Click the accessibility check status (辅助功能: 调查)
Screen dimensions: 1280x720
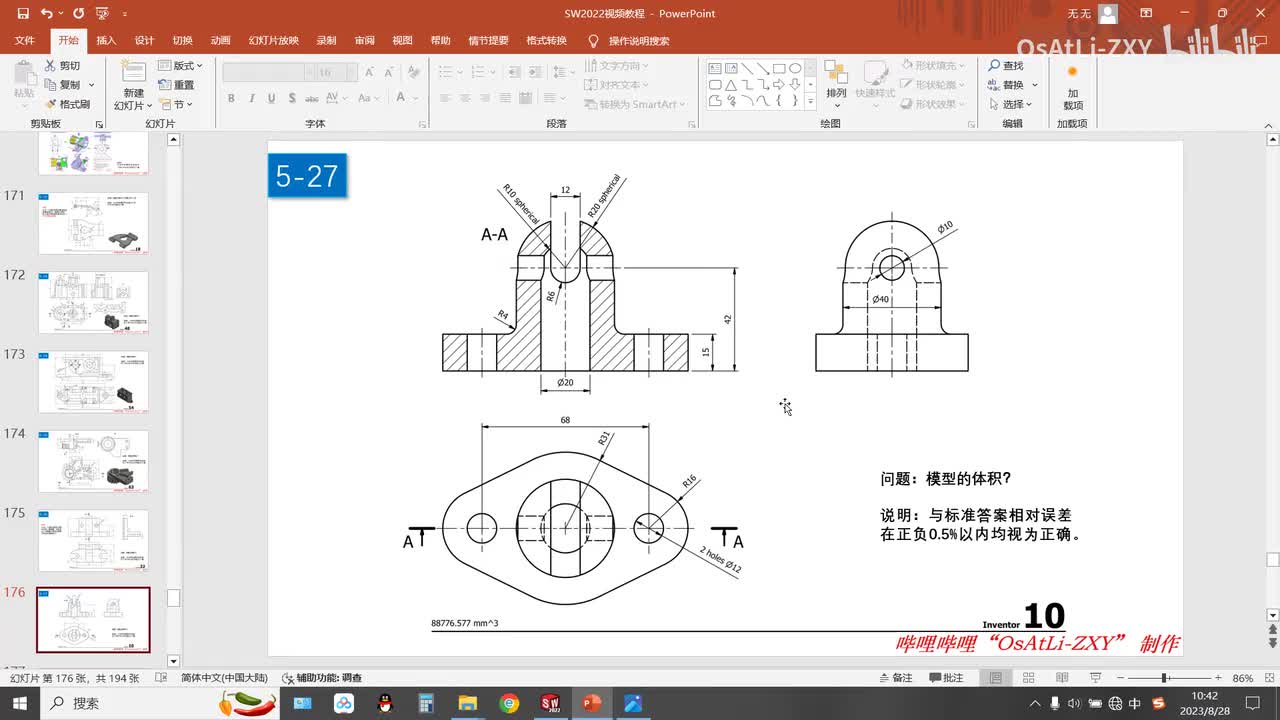click(x=322, y=677)
